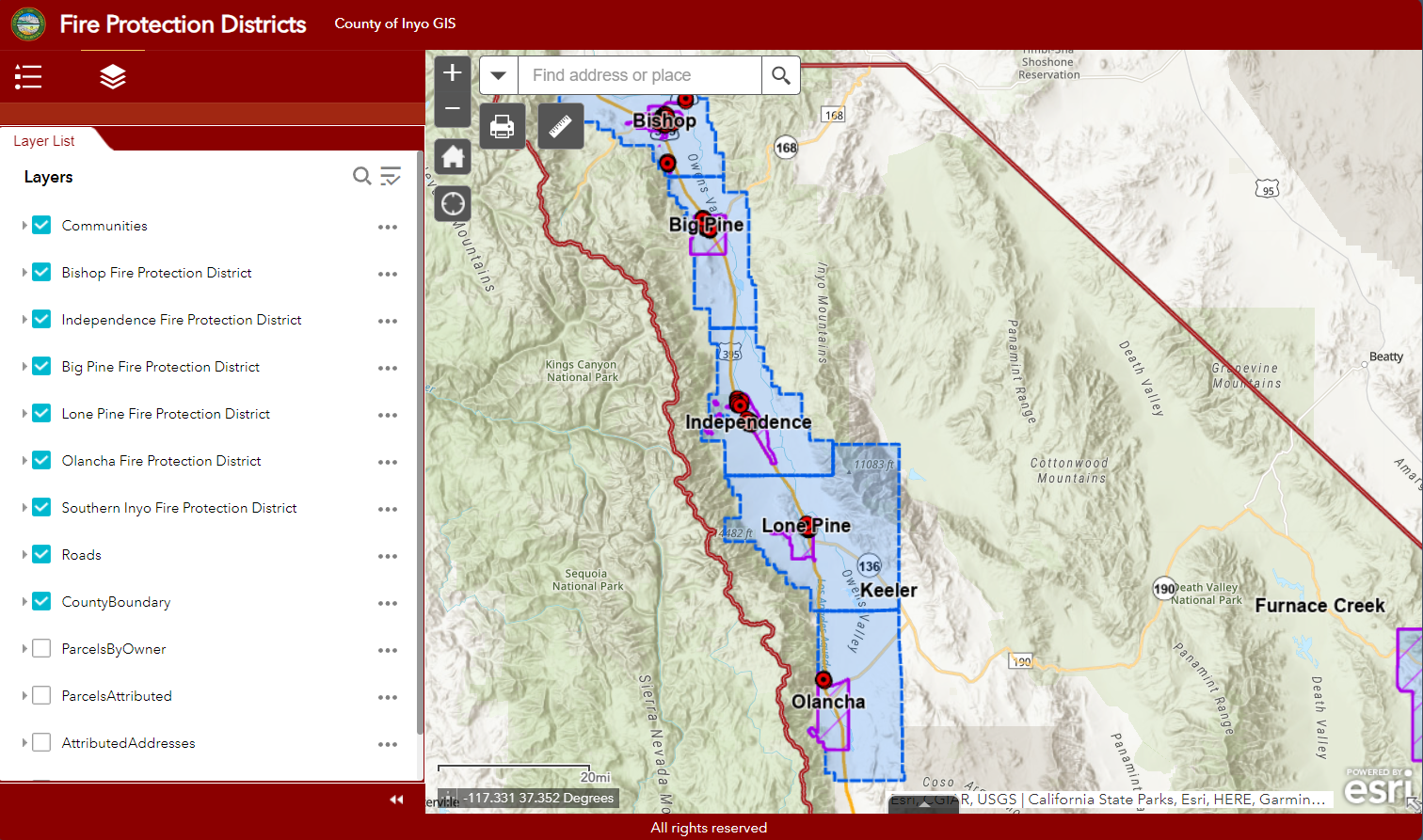Screen dimensions: 1423x840
Task: Uncheck Bishop Fire Protection District layer
Action: [41, 272]
